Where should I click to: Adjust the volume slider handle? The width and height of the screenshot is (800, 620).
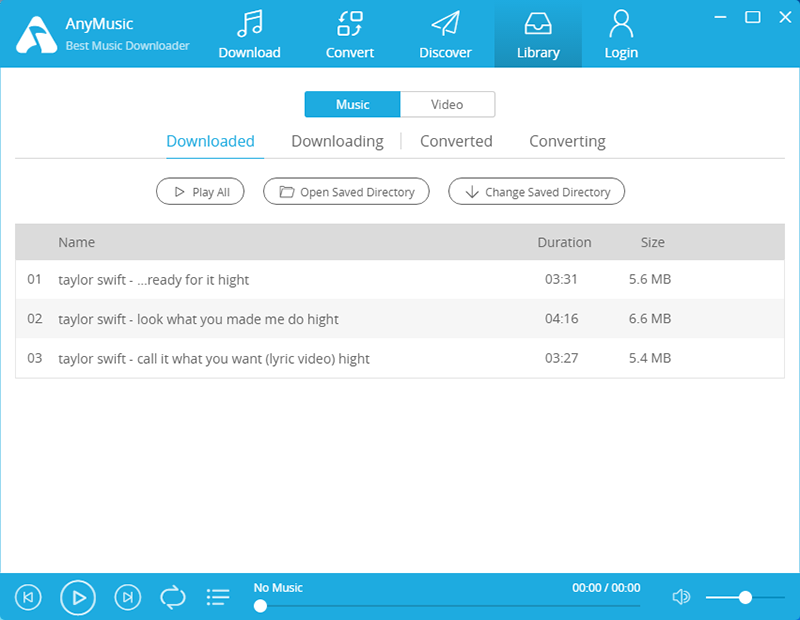pyautogui.click(x=745, y=597)
